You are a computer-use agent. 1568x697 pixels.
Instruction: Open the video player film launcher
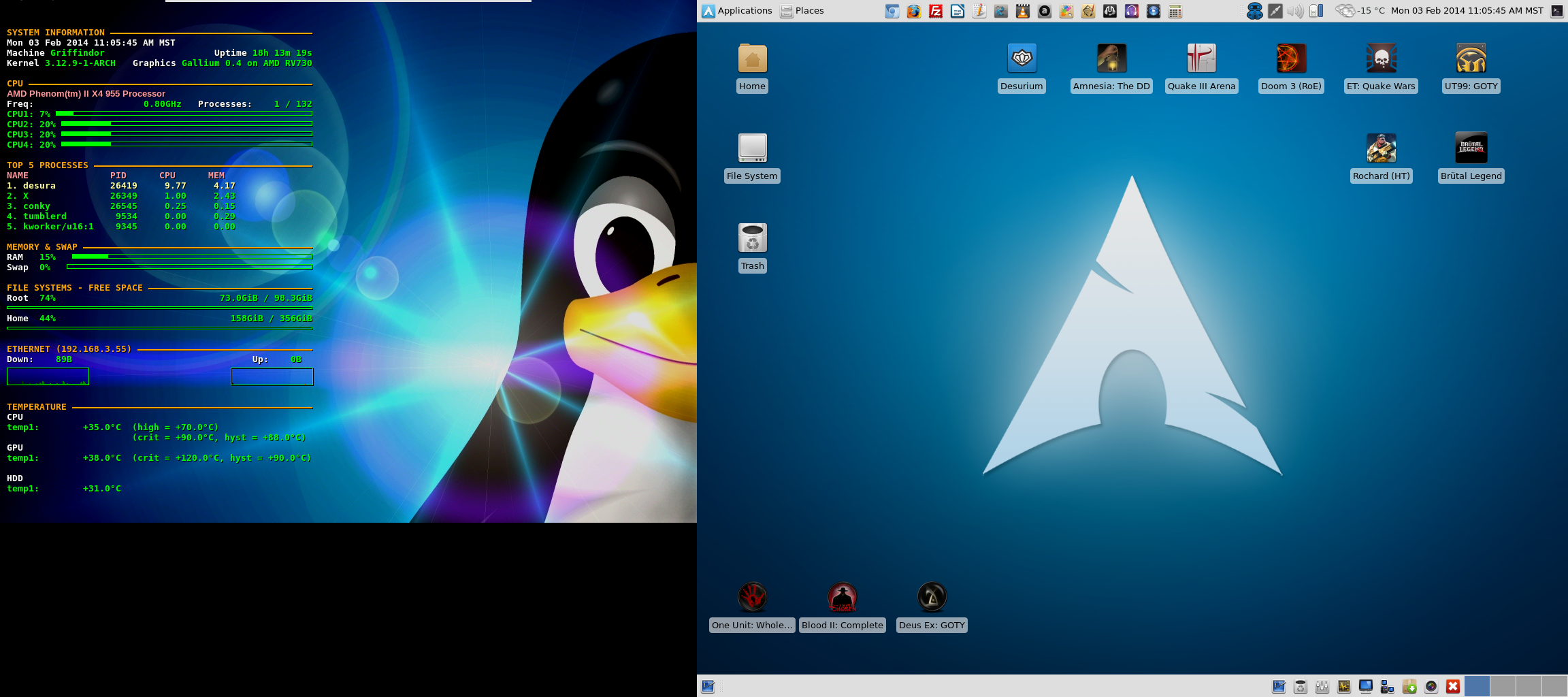pos(1154,11)
